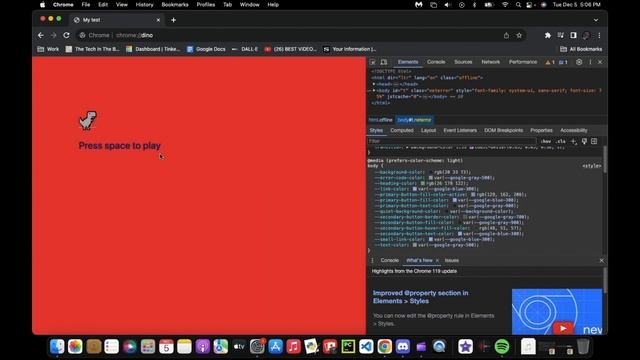Collapse the body element node triangle
Image resolution: width=640 pixels, height=360 pixels.
coord(374,90)
